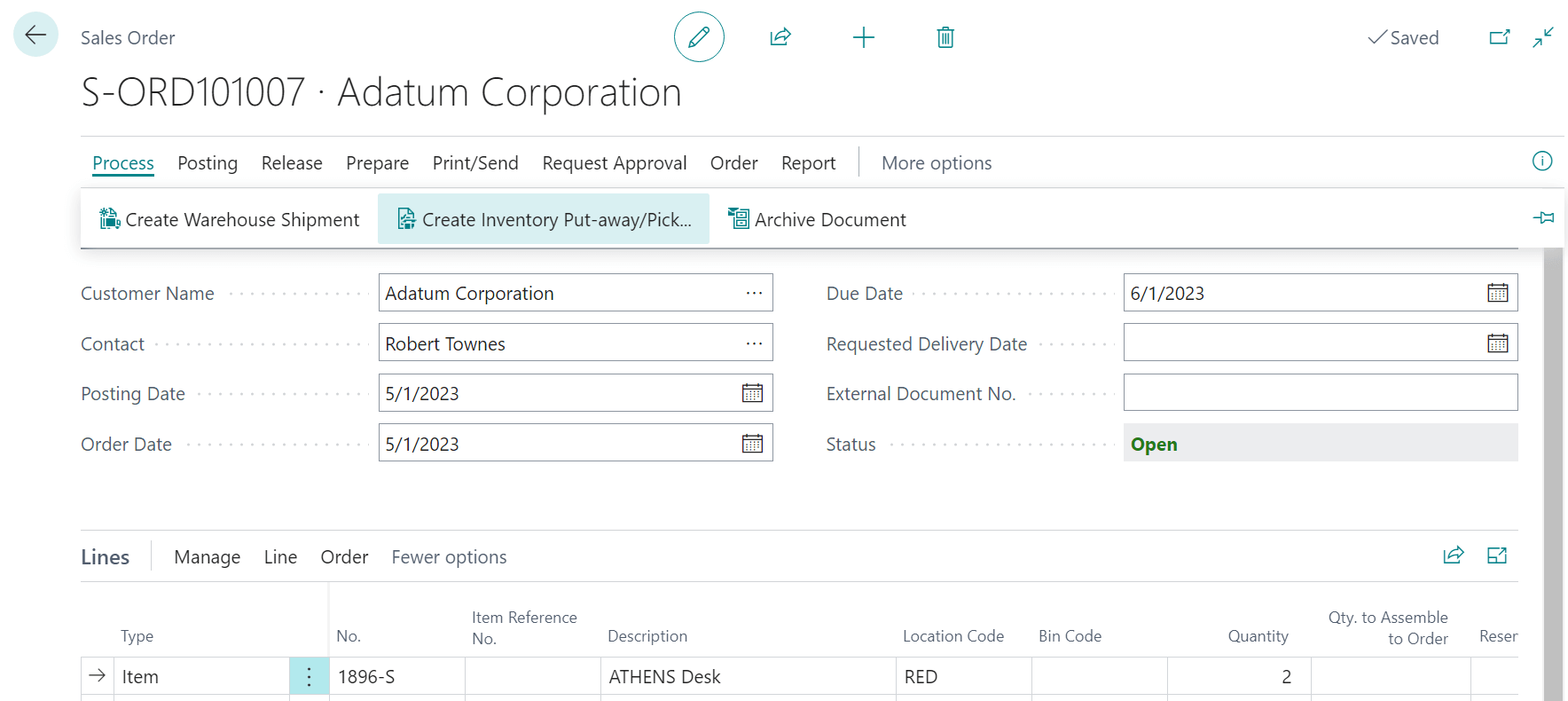Open the Print/Send menu
Screen dimensions: 1568x701
[x=475, y=163]
